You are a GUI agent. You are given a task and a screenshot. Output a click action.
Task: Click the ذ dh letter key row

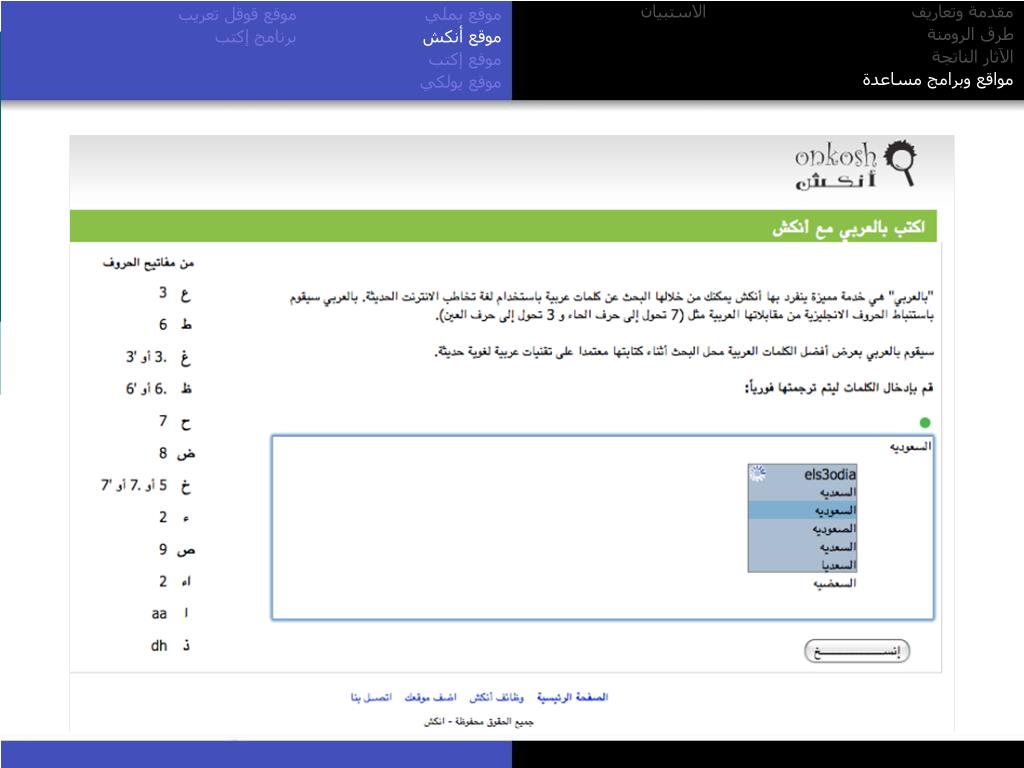pos(170,646)
